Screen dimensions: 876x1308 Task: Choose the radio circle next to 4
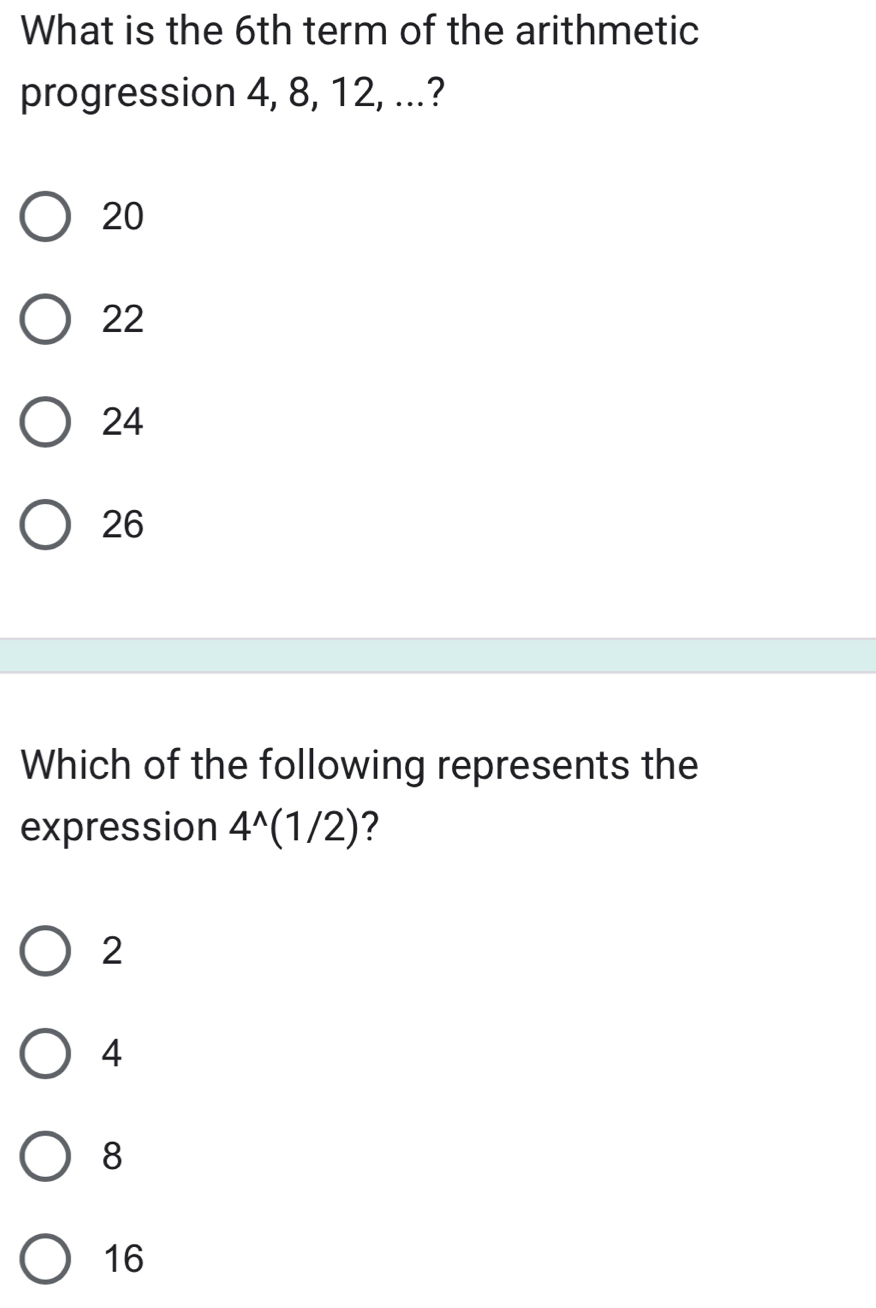click(46, 1054)
